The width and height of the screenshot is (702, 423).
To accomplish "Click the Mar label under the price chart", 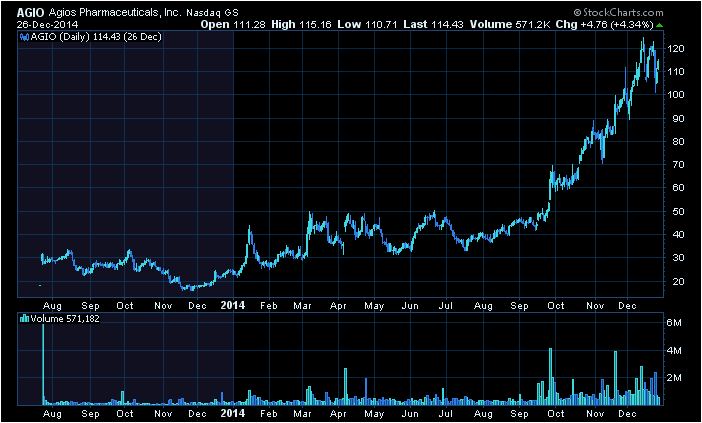I will coord(303,306).
